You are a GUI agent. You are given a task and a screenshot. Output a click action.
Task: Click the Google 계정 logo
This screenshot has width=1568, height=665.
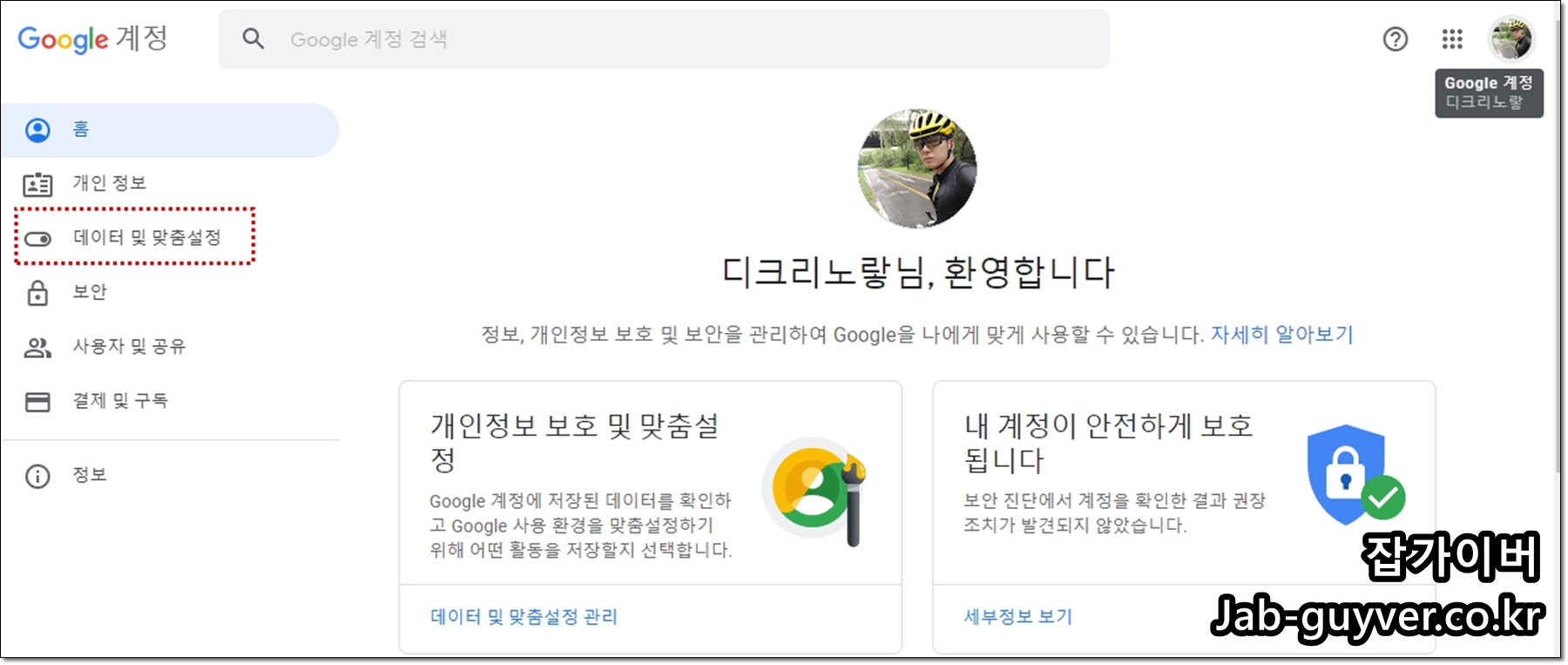tap(92, 39)
